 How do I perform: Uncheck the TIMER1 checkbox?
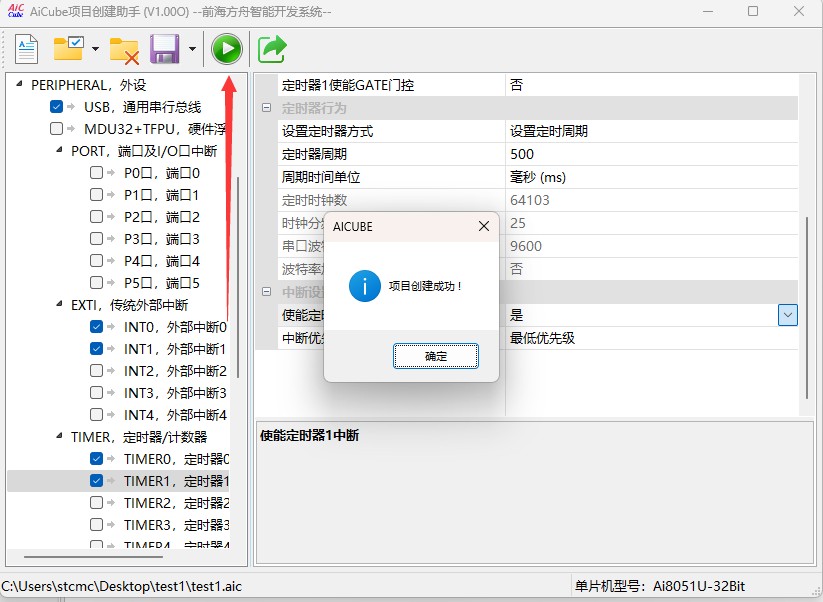tap(96, 481)
